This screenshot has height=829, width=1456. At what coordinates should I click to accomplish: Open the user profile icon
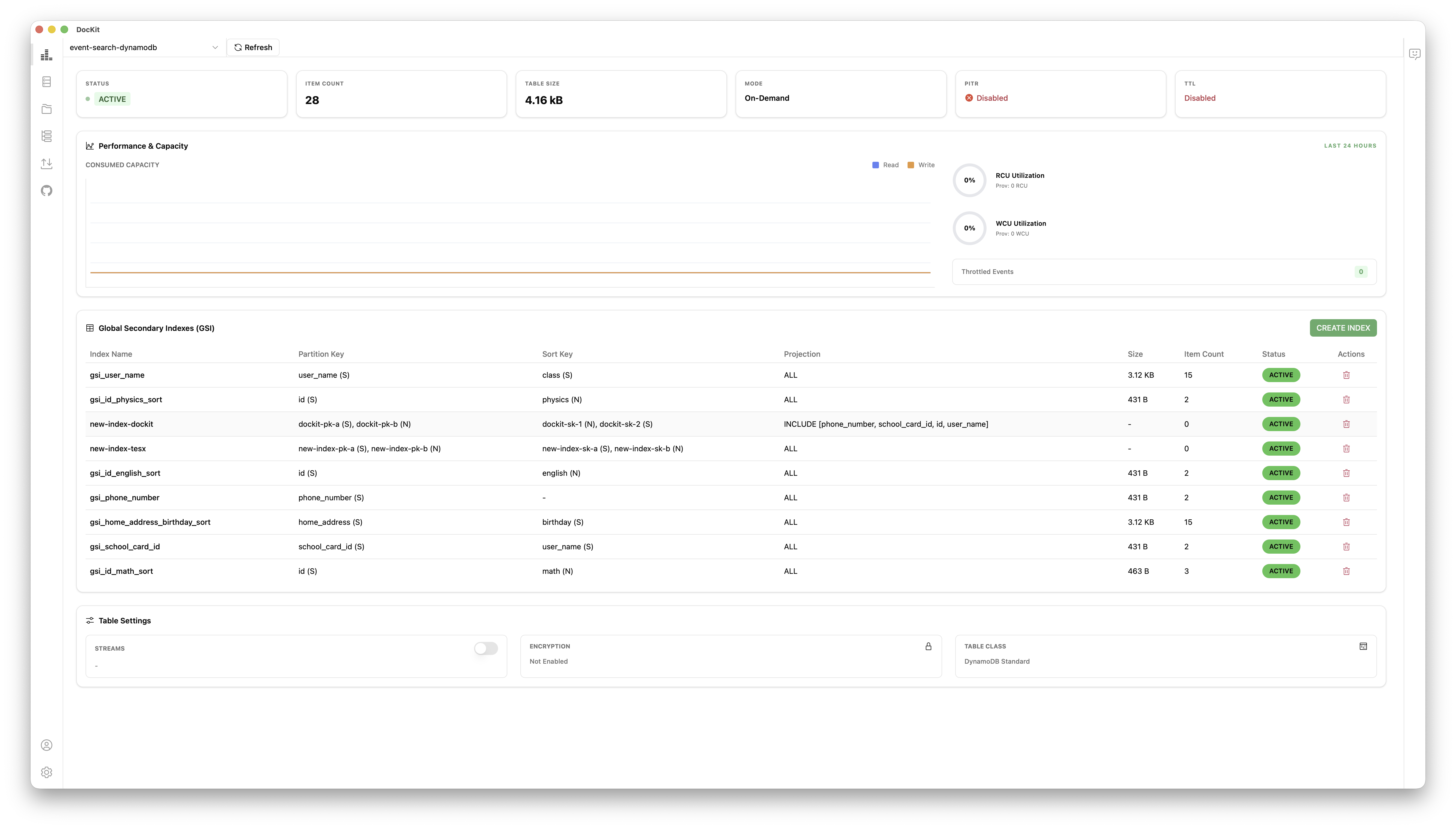click(x=46, y=745)
